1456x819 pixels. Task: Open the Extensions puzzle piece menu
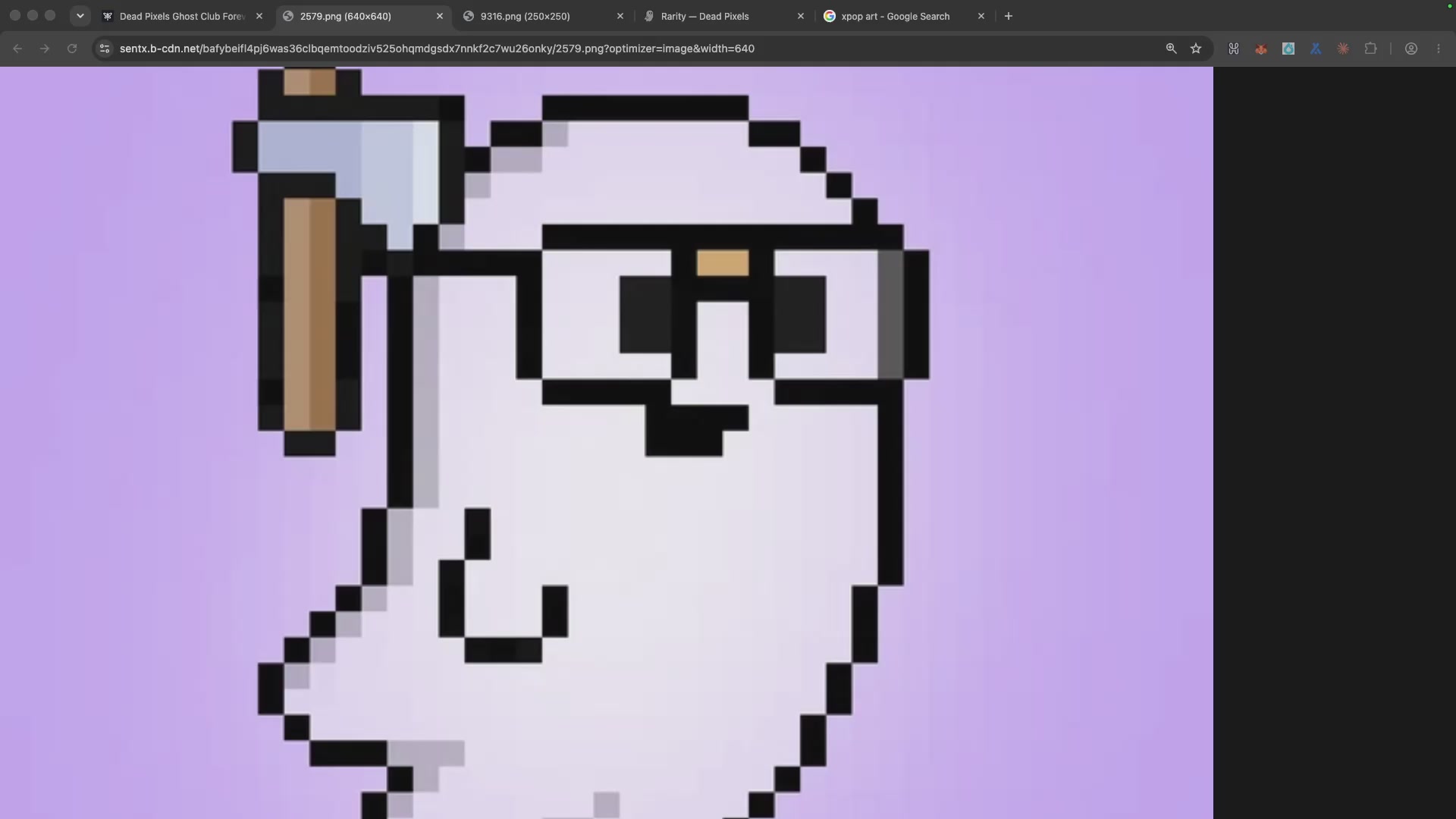1370,49
